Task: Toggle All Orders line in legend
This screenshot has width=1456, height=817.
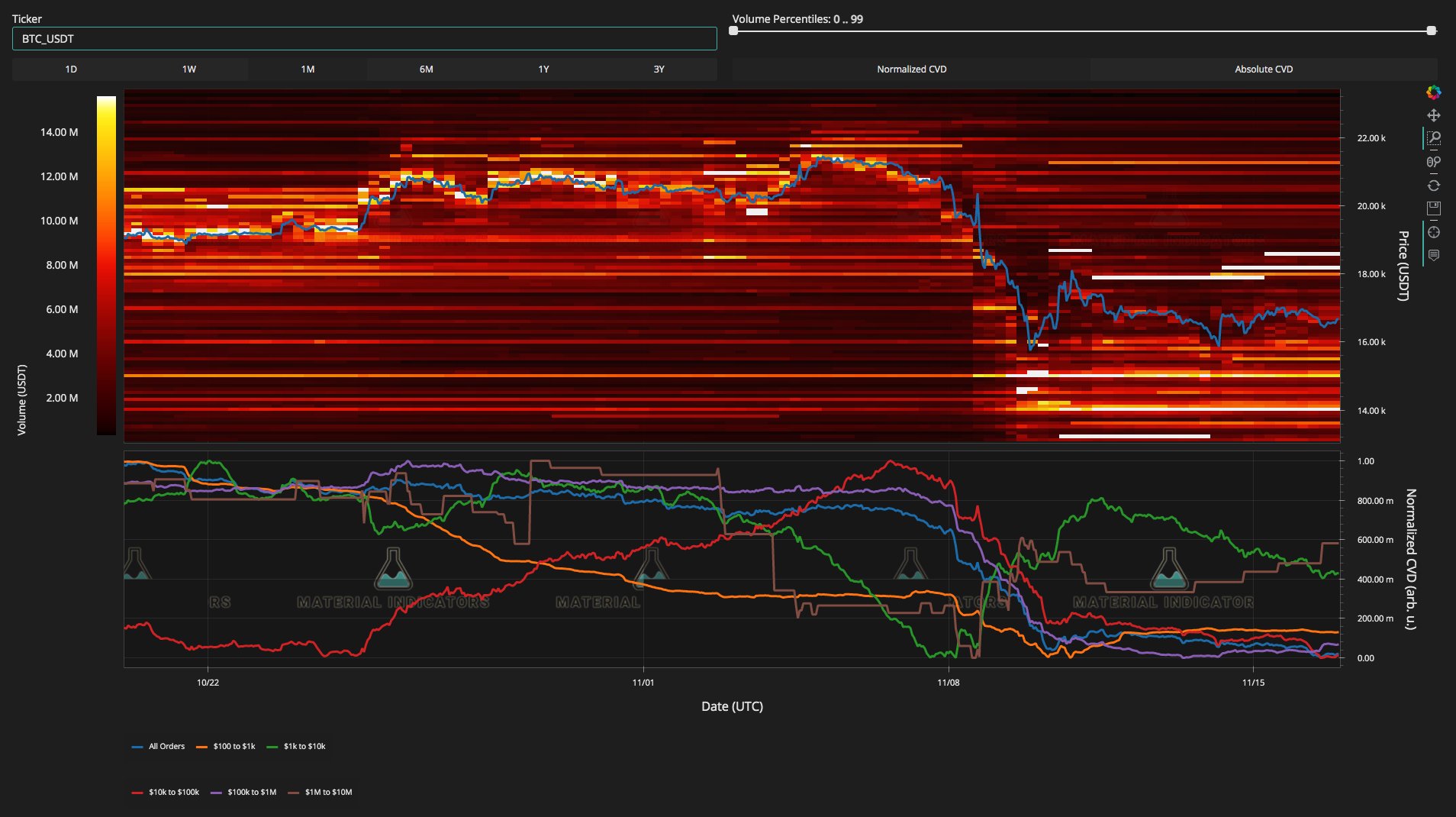Action: point(159,746)
